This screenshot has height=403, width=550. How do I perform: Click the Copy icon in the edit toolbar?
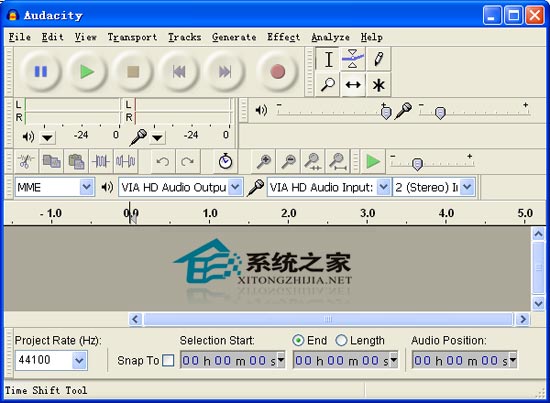51,162
